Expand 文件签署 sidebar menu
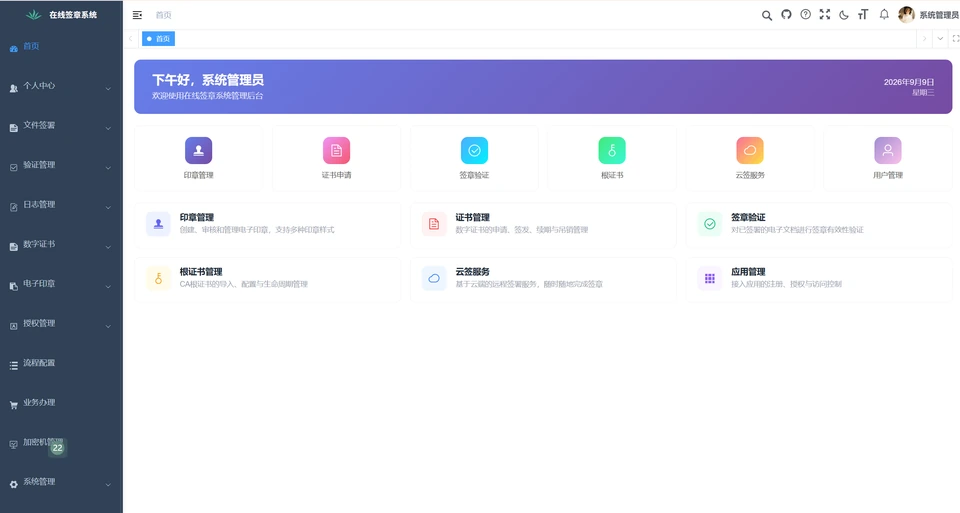 pos(61,125)
